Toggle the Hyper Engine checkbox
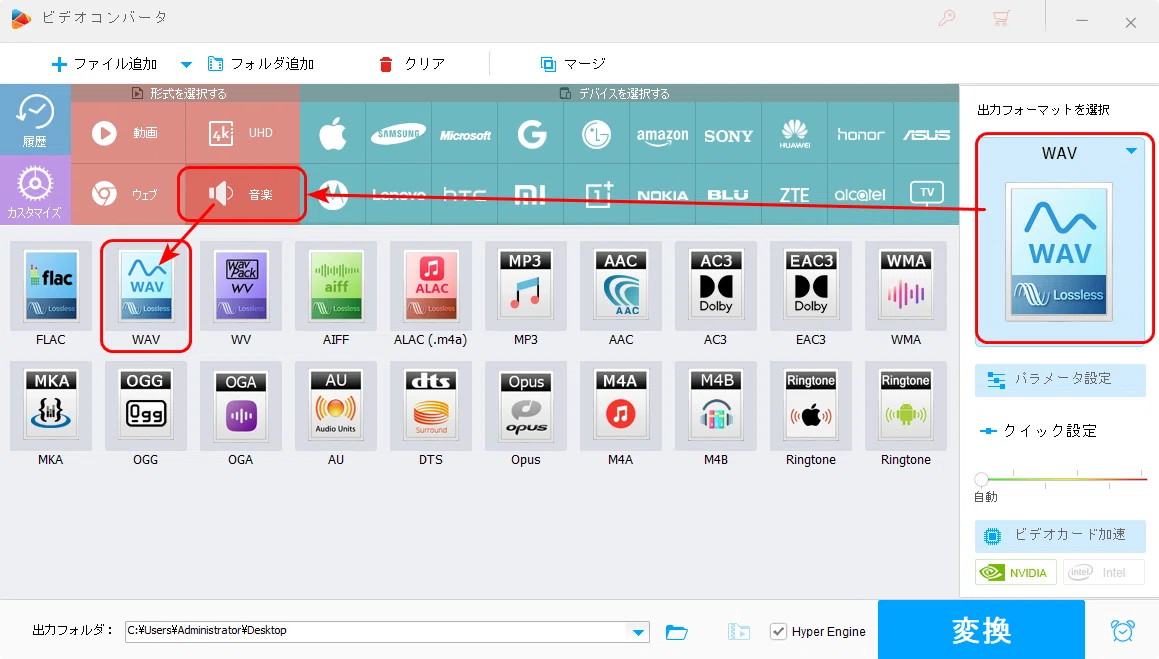Image resolution: width=1159 pixels, height=659 pixels. point(778,631)
